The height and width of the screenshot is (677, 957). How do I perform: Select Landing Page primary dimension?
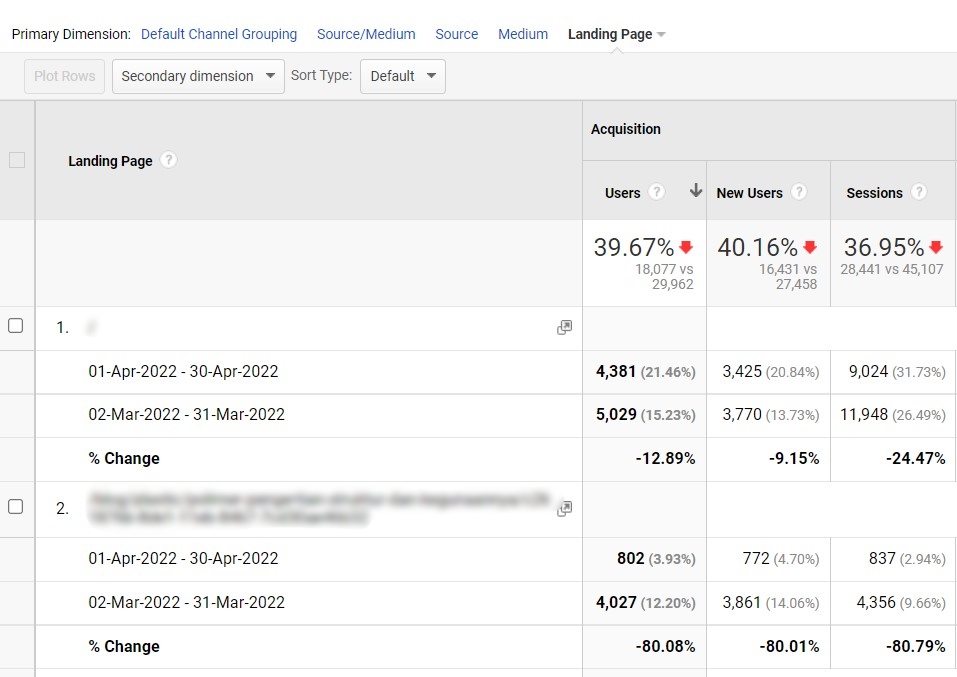[610, 34]
